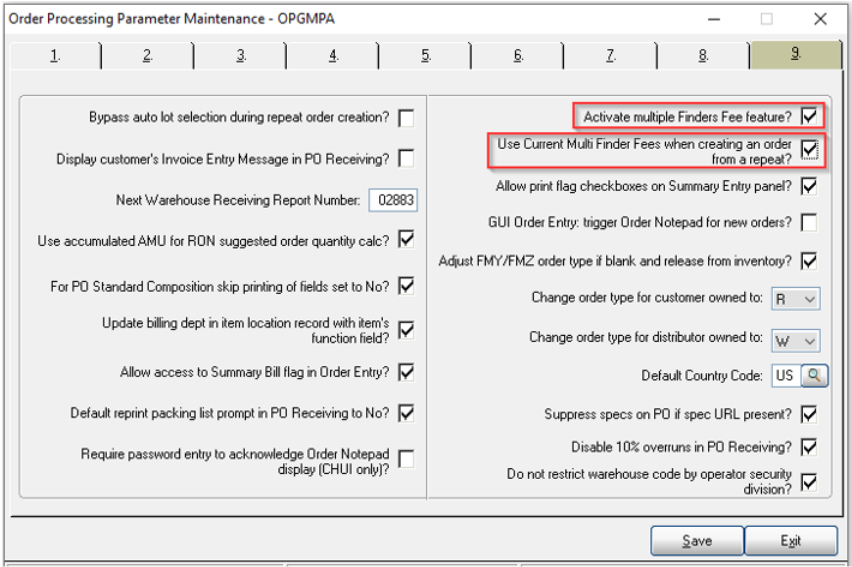Switch to tab 2
The height and width of the screenshot is (567, 852).
pyautogui.click(x=147, y=55)
